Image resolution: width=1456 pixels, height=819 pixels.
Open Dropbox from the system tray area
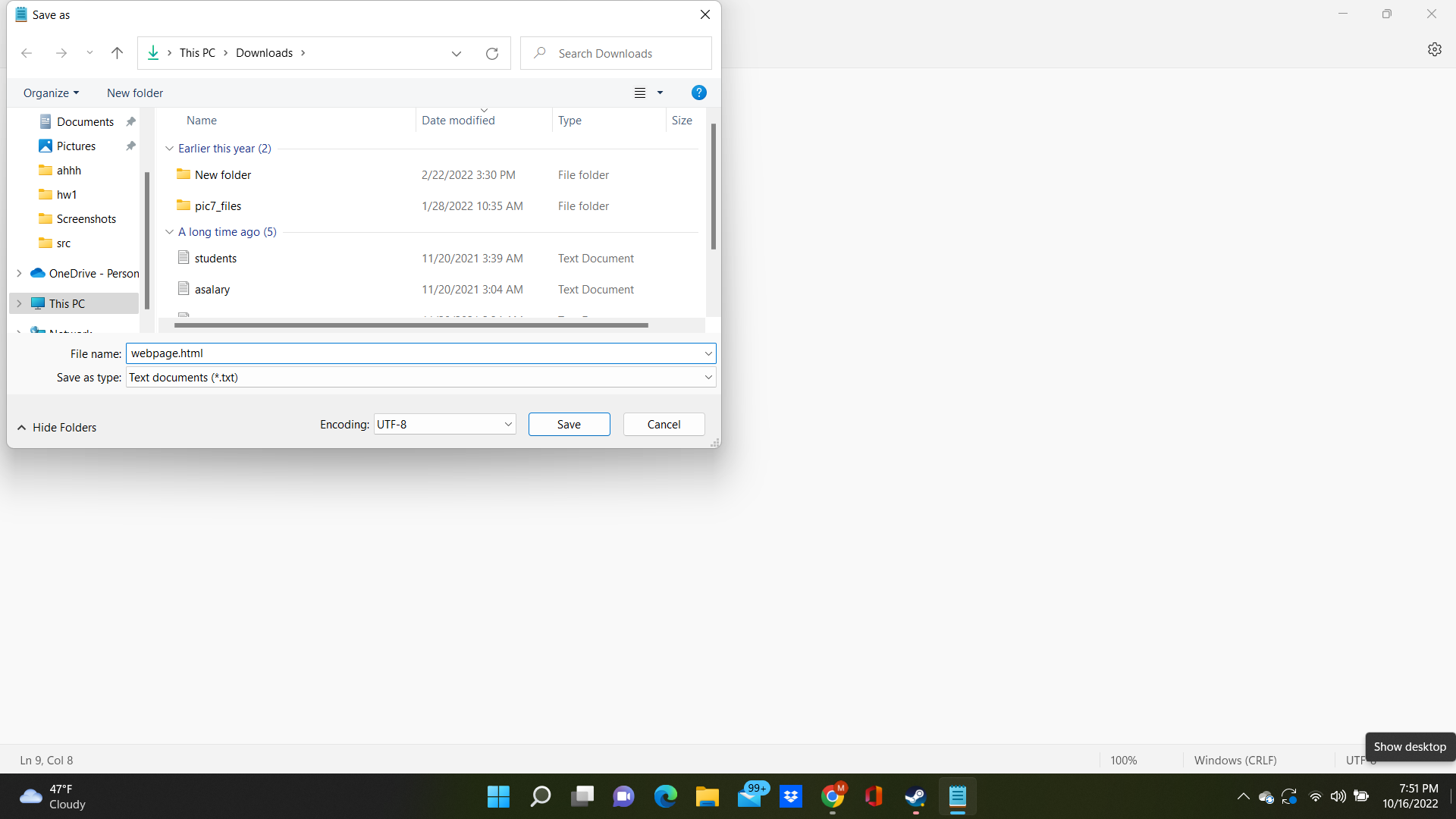[791, 796]
